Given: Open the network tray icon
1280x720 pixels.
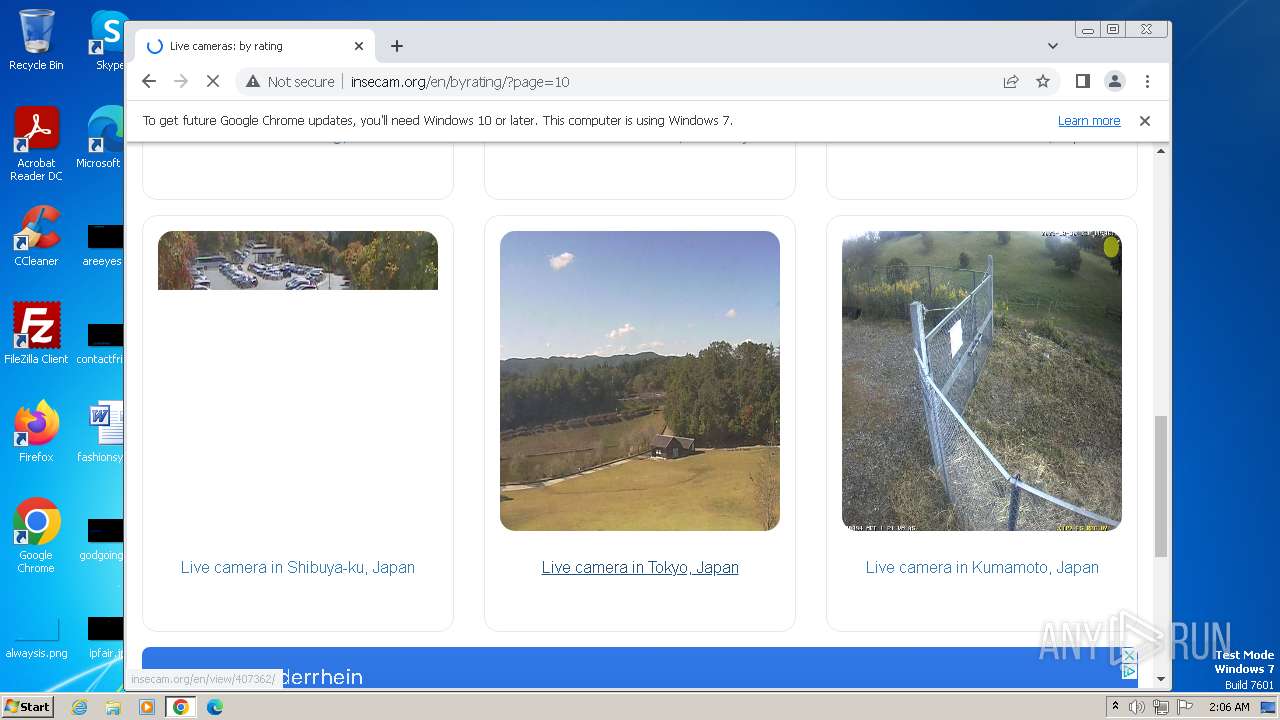Looking at the screenshot, I should pos(1160,707).
